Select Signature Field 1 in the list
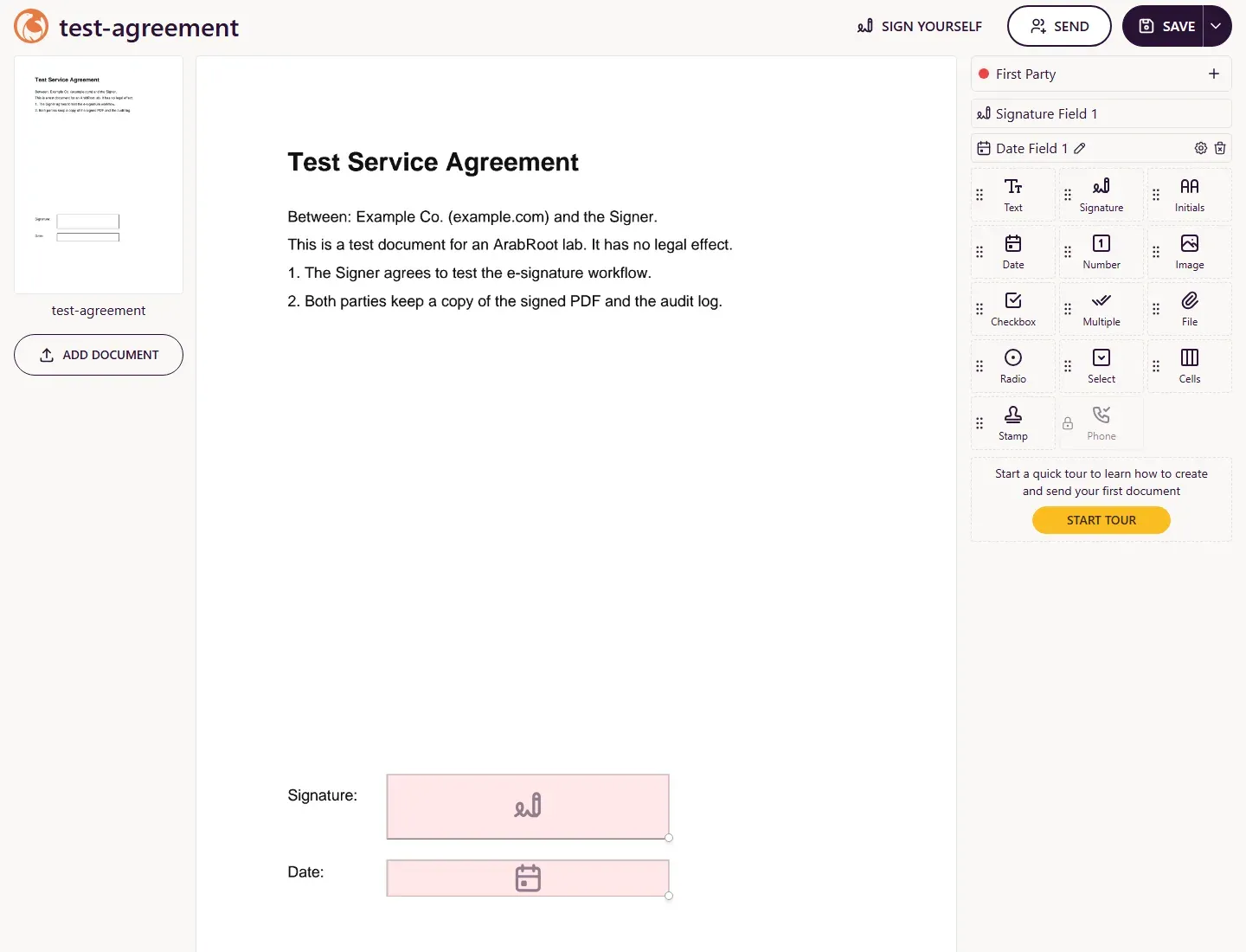1246x952 pixels. click(x=1101, y=113)
